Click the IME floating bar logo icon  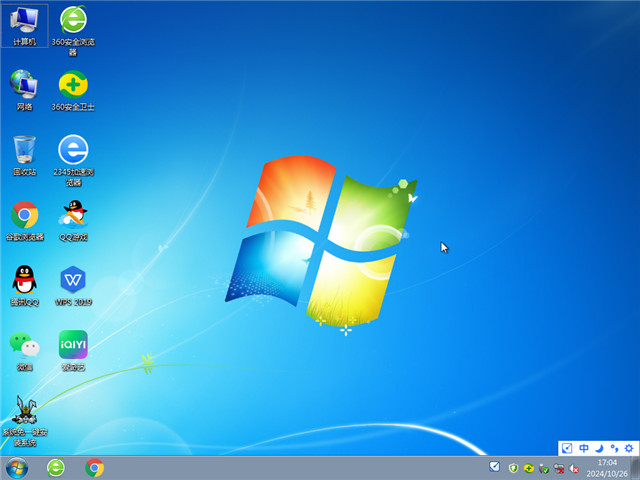coord(567,448)
